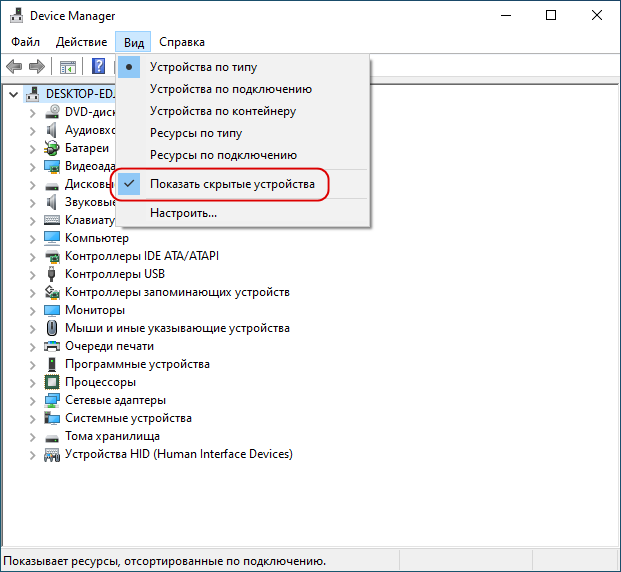621x572 pixels.
Task: Expand the Батареи category
Action: pyautogui.click(x=32, y=149)
